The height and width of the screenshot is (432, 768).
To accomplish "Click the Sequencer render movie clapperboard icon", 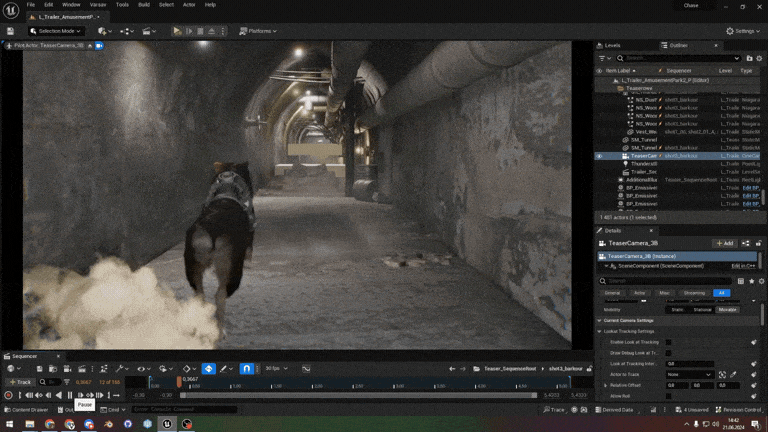I will click(x=82, y=368).
